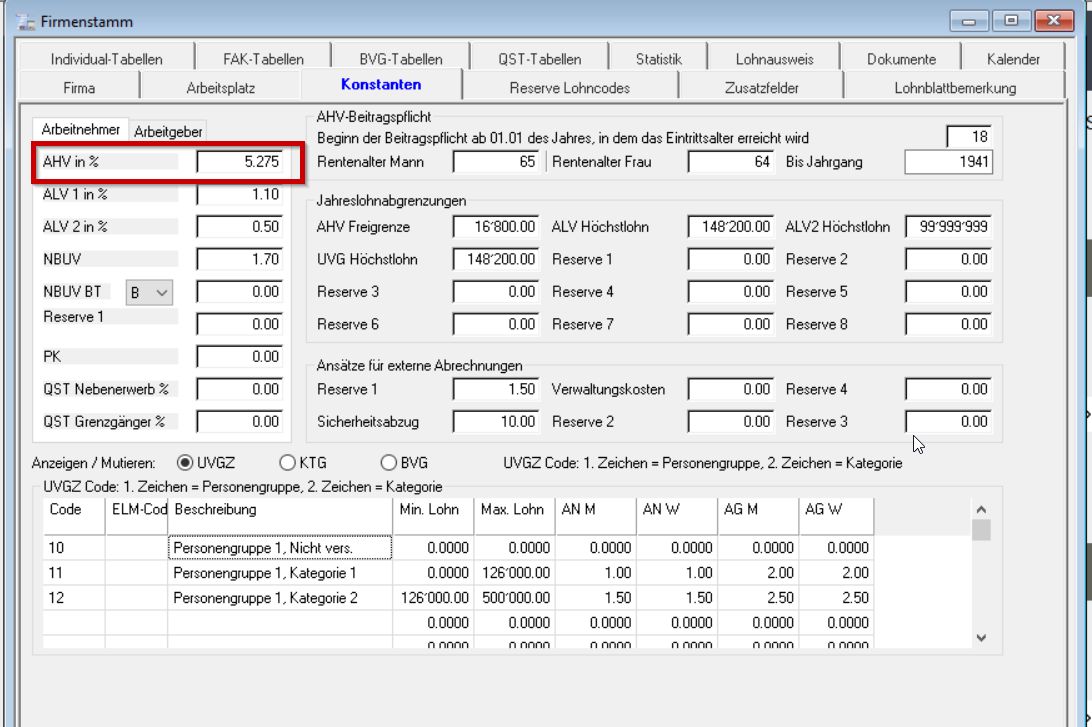Click the Beschreibung column header
Viewport: 1092px width, 727px height.
coord(280,515)
